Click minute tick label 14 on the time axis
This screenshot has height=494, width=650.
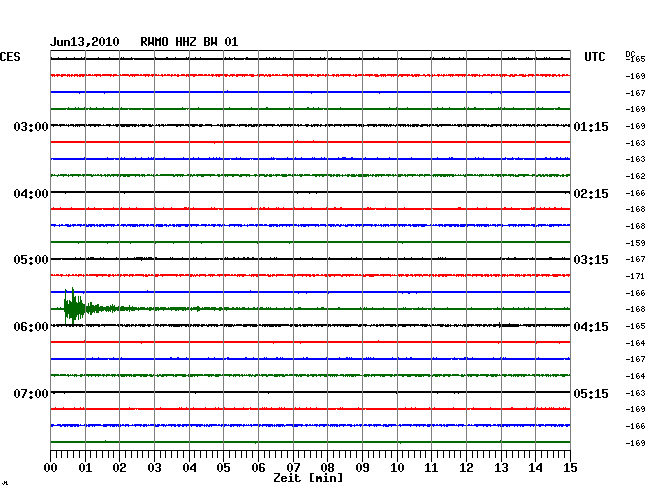(x=535, y=468)
